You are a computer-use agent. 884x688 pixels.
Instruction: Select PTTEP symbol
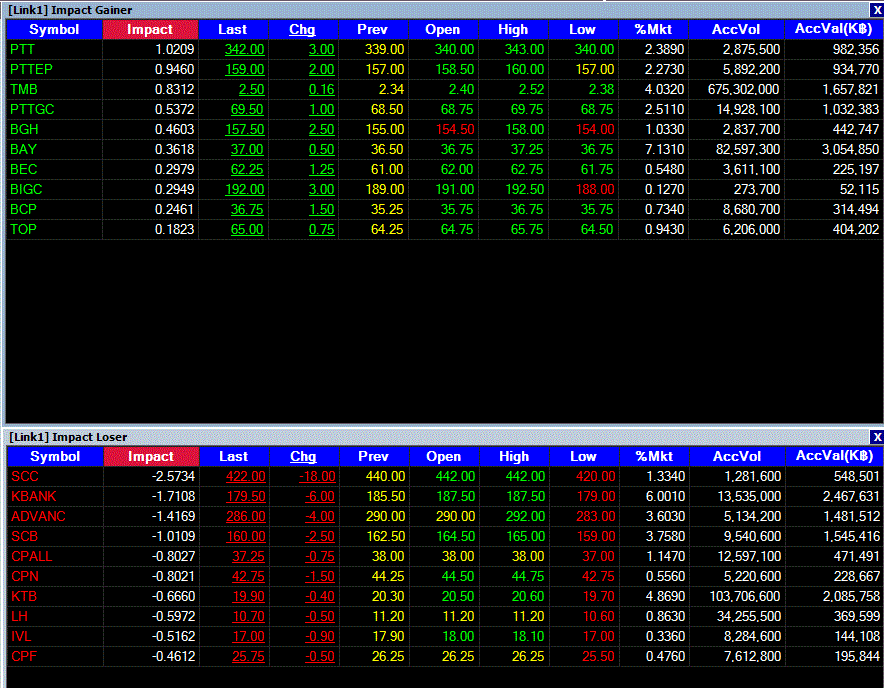click(32, 69)
